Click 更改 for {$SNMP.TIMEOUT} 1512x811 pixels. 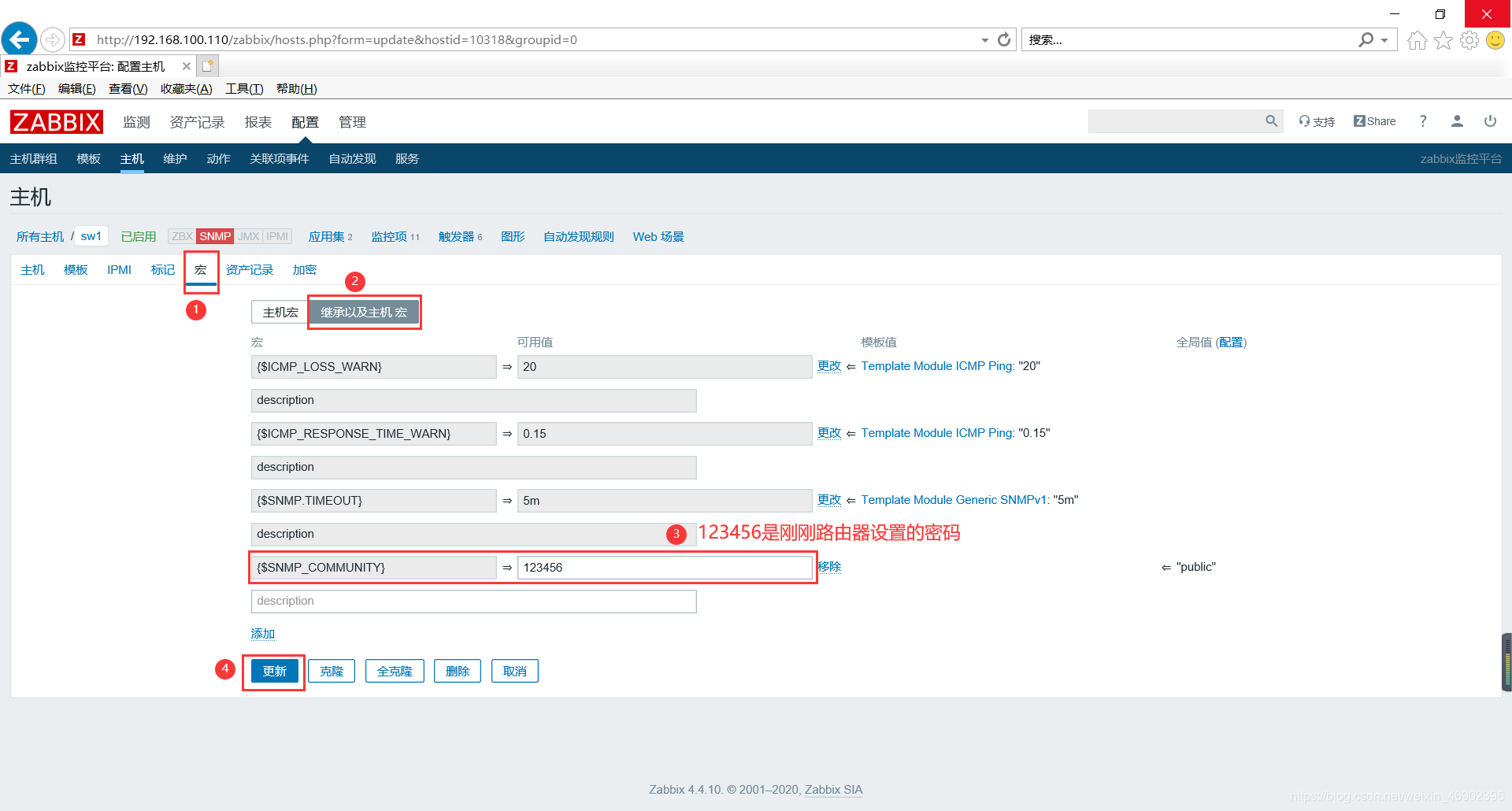click(829, 500)
